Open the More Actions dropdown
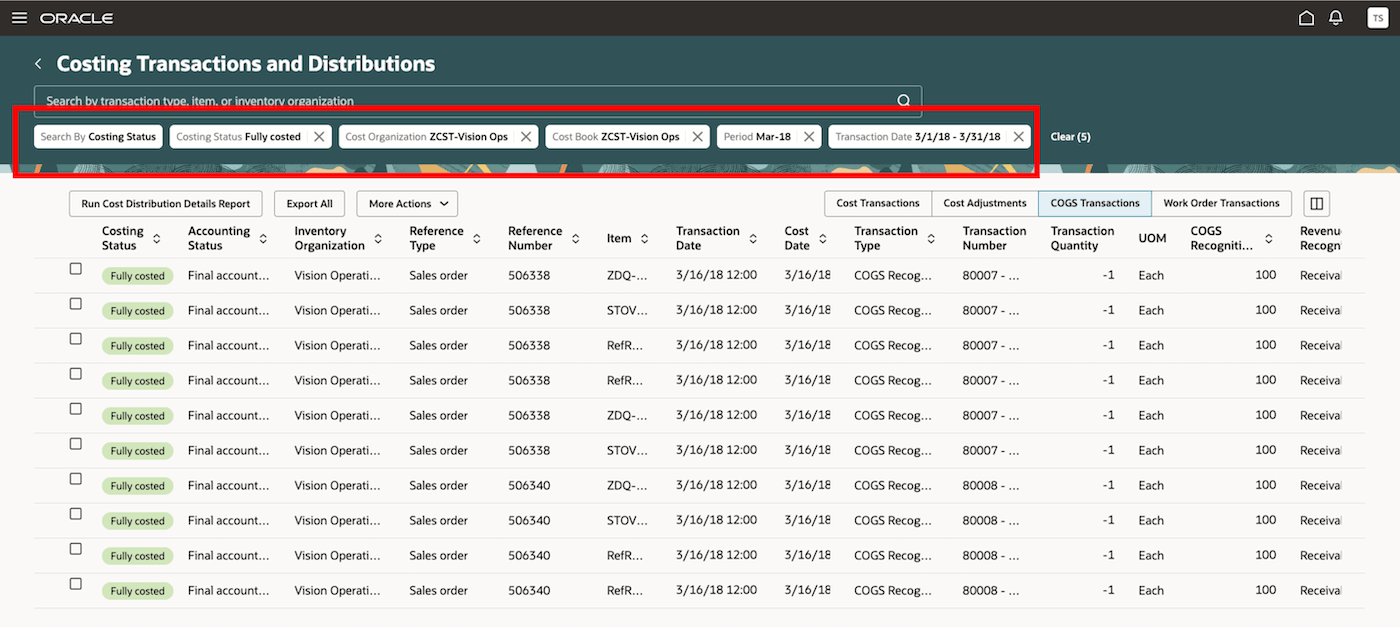The width and height of the screenshot is (1400, 631). (x=407, y=204)
